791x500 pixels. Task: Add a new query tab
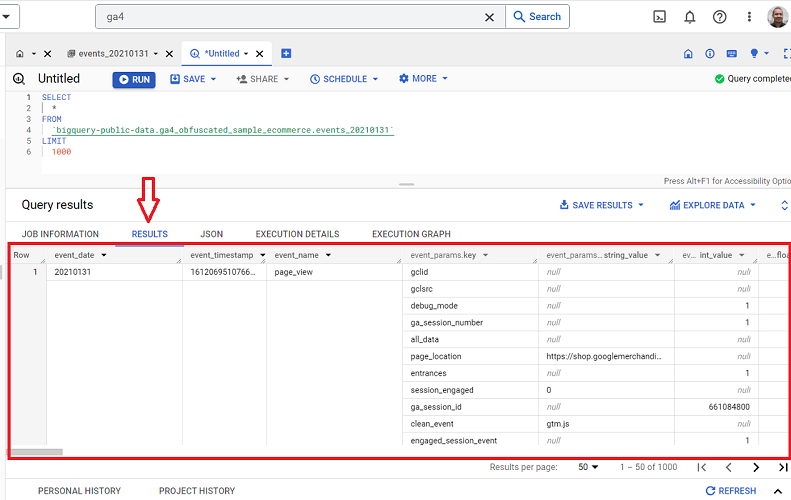(286, 53)
